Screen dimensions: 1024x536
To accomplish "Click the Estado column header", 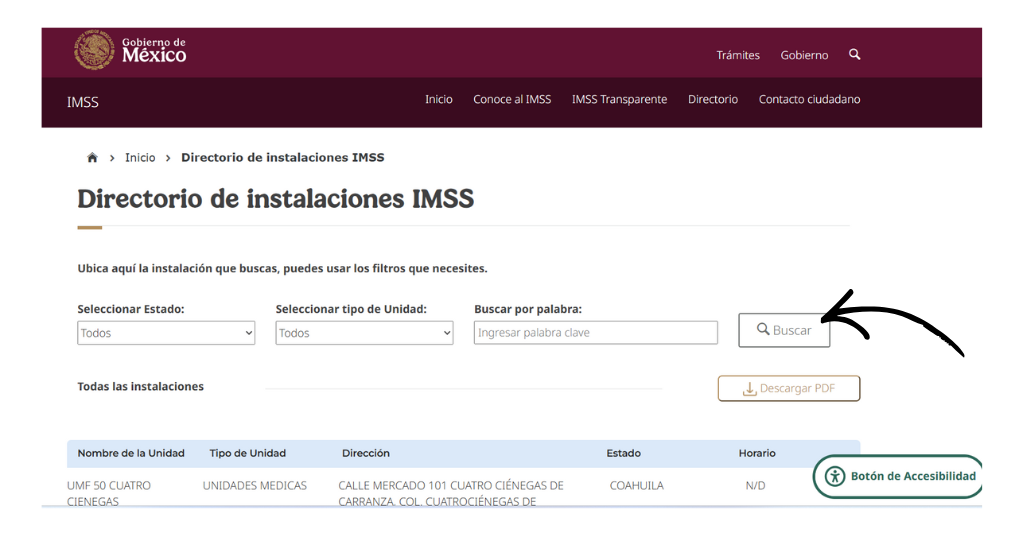I will click(623, 453).
